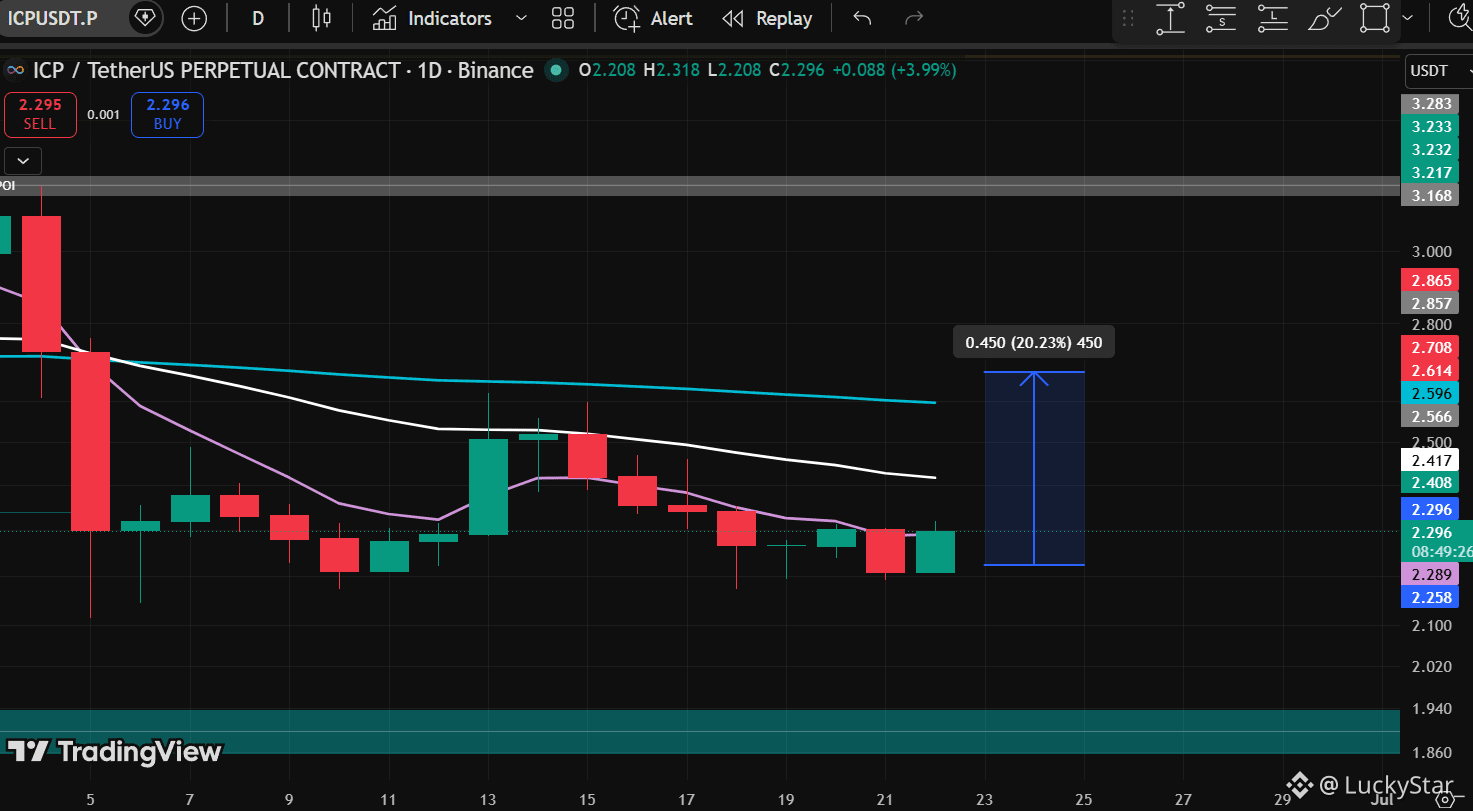Click the gray 3.168 price axis label
The height and width of the screenshot is (811, 1473).
point(1430,195)
